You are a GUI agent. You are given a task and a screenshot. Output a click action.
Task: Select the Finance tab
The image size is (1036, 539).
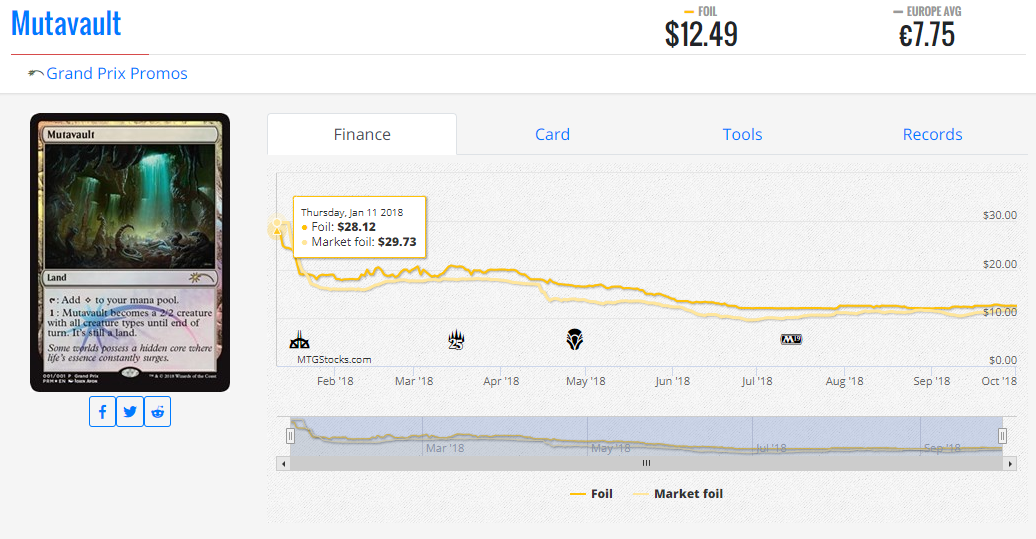[362, 134]
